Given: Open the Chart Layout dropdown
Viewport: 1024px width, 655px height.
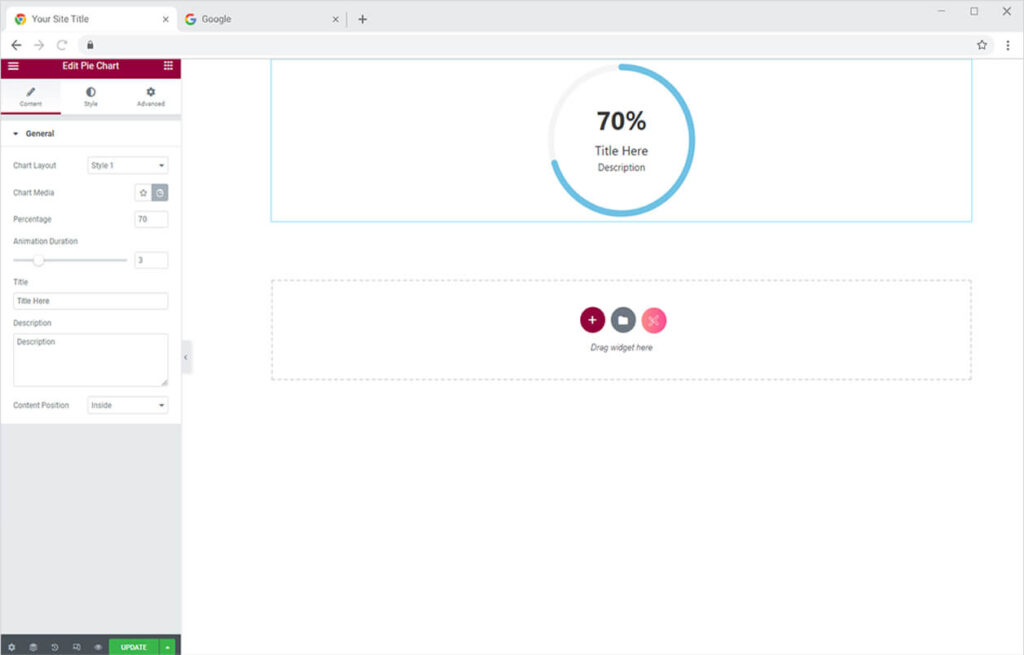Looking at the screenshot, I should tap(128, 166).
